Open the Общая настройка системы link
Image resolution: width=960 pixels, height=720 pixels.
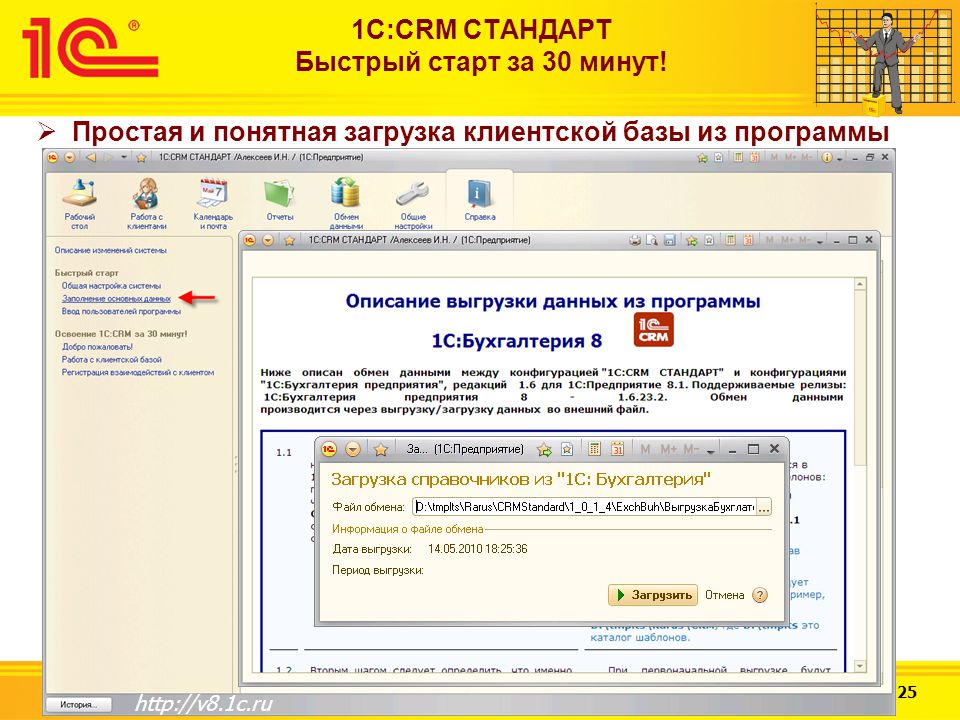[x=111, y=285]
